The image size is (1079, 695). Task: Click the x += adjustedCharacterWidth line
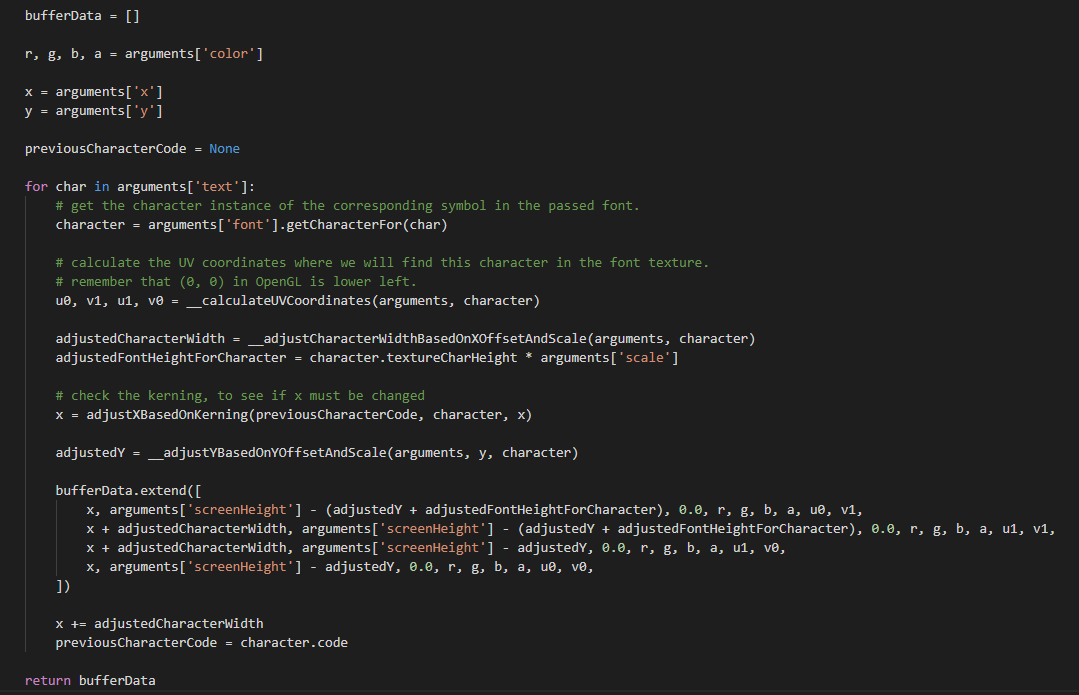(x=160, y=623)
